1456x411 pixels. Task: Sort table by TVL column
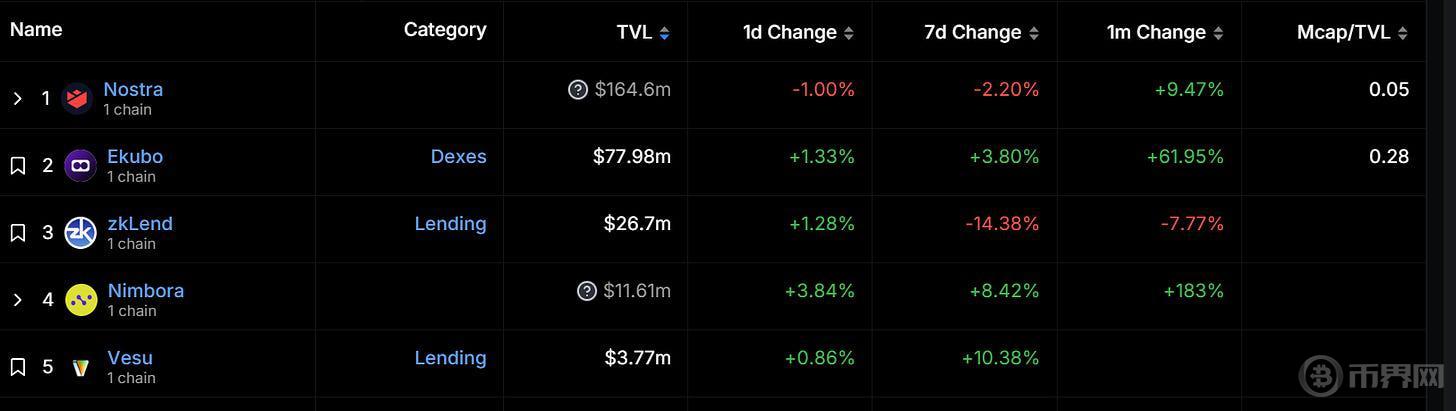pos(642,32)
